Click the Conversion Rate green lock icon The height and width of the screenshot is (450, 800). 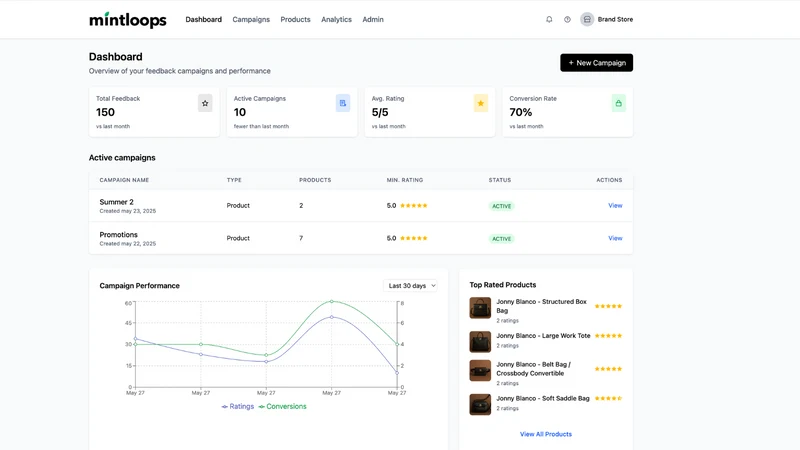pos(618,103)
